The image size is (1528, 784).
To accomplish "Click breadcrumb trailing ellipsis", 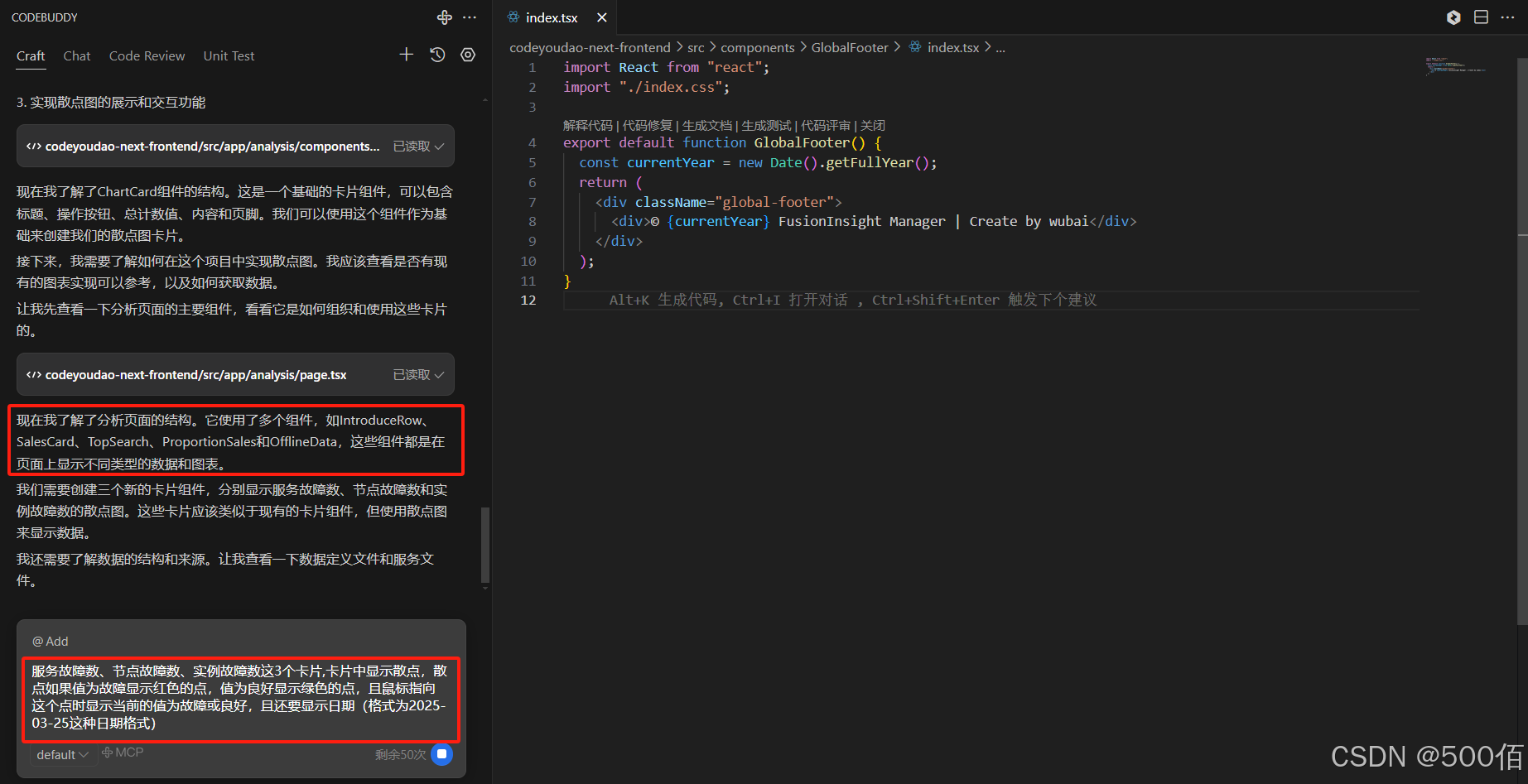I will (x=1000, y=48).
